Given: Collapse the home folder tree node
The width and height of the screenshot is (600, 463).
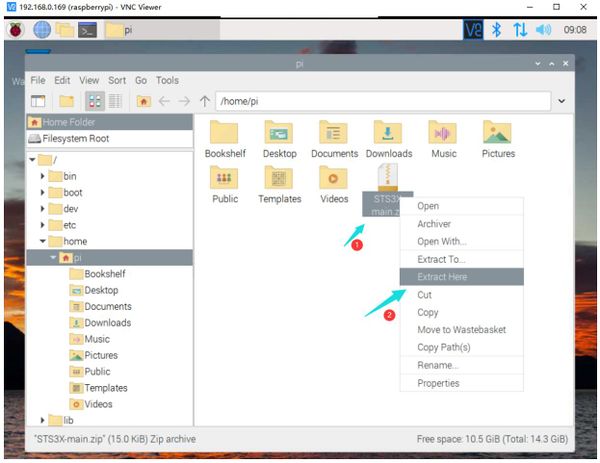Looking at the screenshot, I should pos(43,241).
